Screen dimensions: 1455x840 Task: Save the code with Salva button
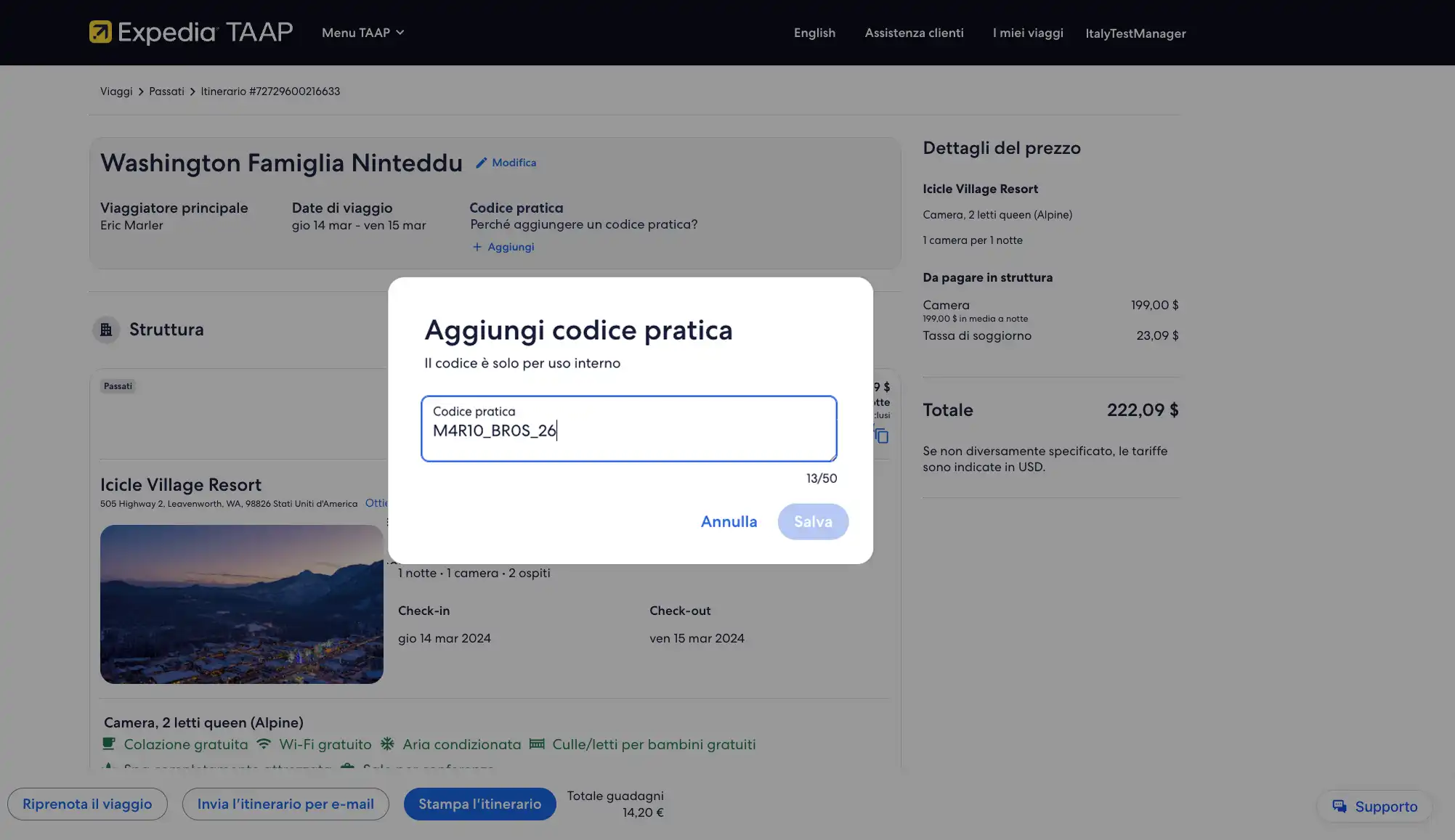(813, 521)
